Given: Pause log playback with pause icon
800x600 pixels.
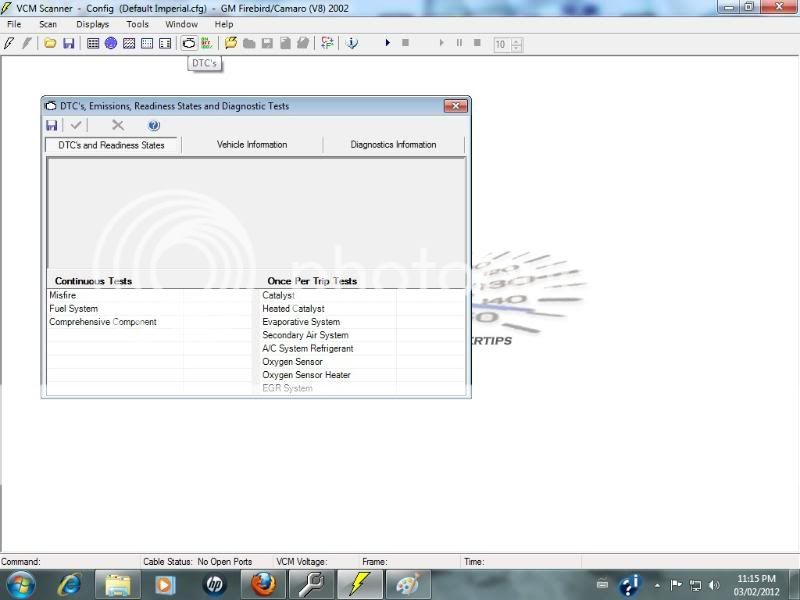Looking at the screenshot, I should (x=459, y=43).
